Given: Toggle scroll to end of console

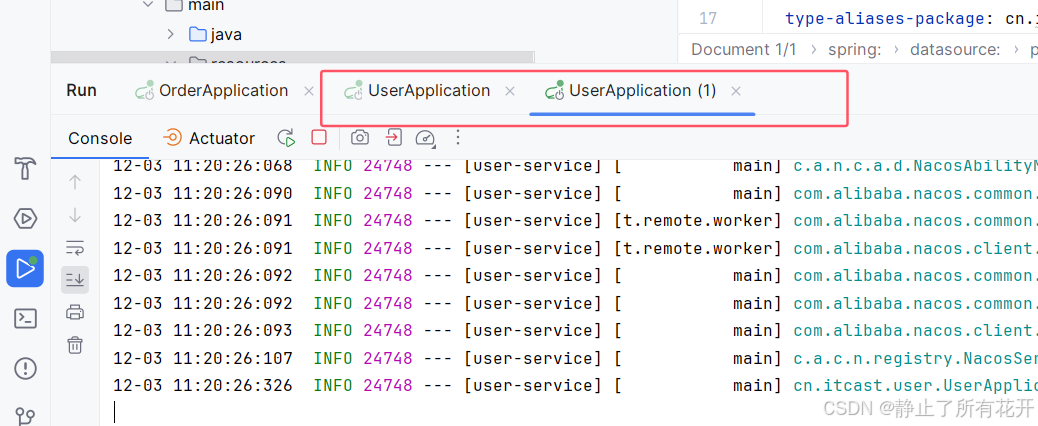Looking at the screenshot, I should 75,280.
